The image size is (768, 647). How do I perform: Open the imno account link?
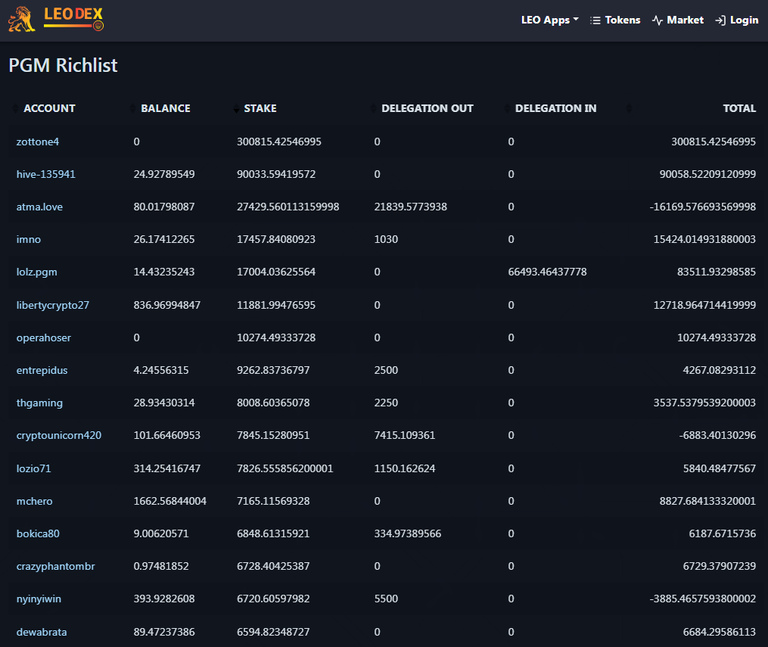[x=28, y=239]
